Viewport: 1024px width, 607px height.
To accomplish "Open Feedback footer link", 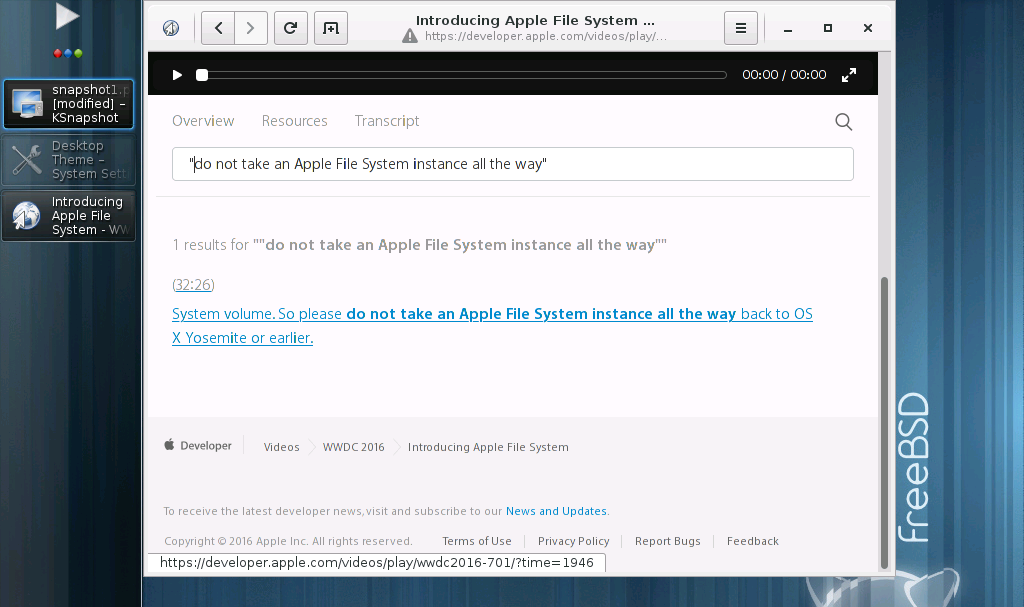I will (x=752, y=541).
